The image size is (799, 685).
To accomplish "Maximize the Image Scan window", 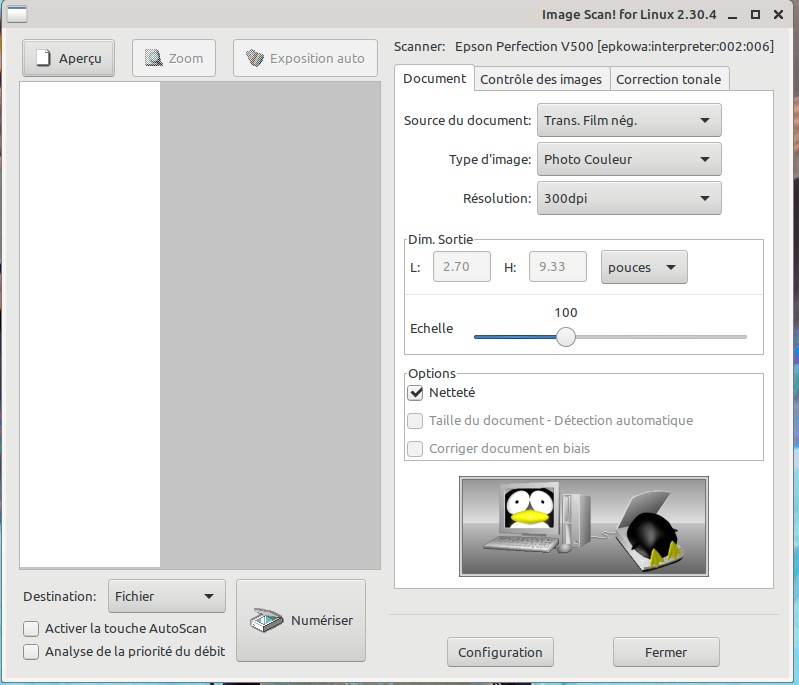I will pos(756,14).
